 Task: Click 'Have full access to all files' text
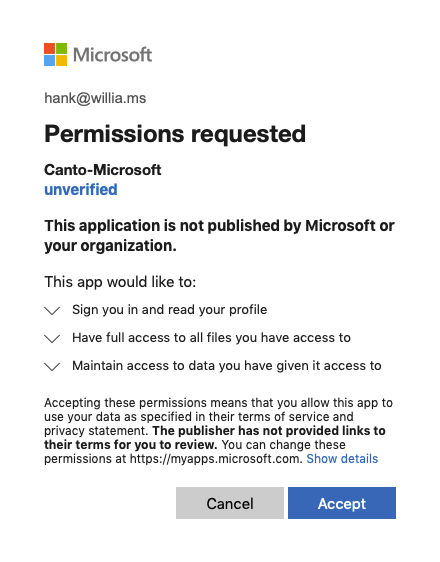[211, 338]
